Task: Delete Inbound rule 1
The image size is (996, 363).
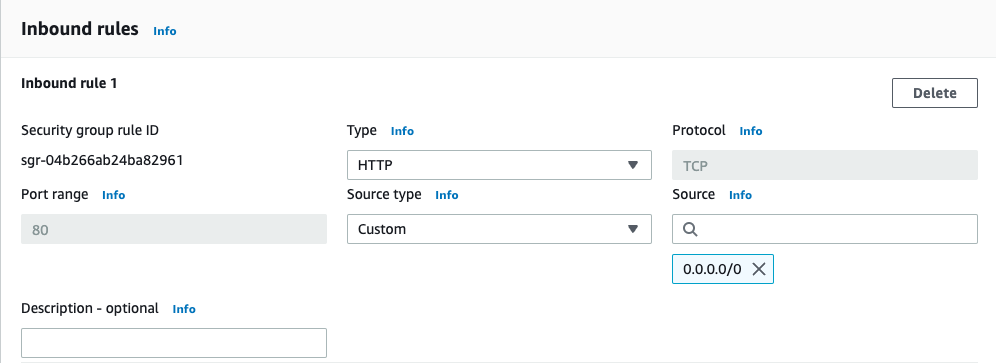Action: click(934, 93)
